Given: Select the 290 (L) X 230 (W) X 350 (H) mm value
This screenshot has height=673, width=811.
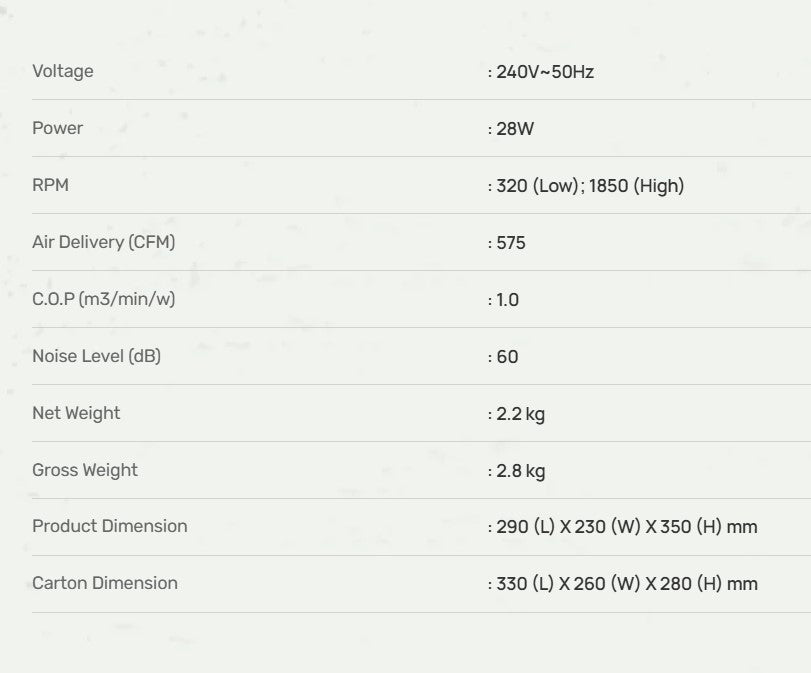Looking at the screenshot, I should [x=627, y=527].
